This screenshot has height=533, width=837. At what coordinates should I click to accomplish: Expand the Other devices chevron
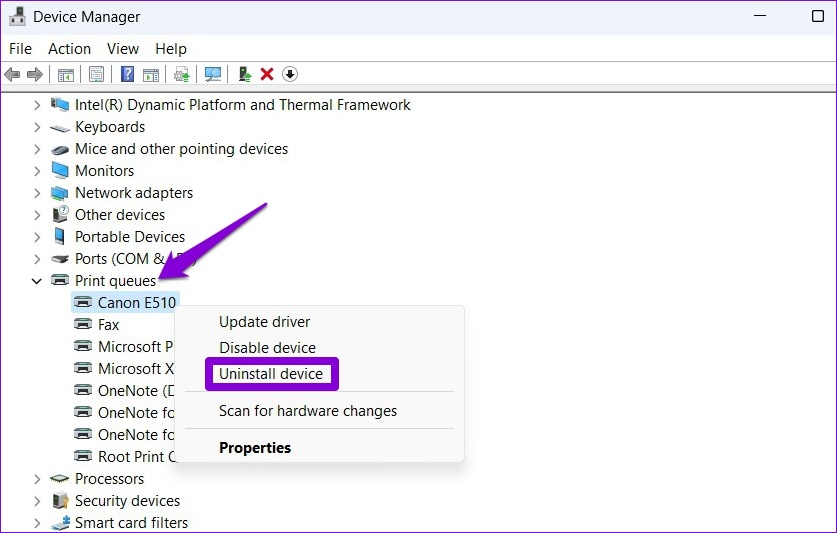pyautogui.click(x=37, y=215)
